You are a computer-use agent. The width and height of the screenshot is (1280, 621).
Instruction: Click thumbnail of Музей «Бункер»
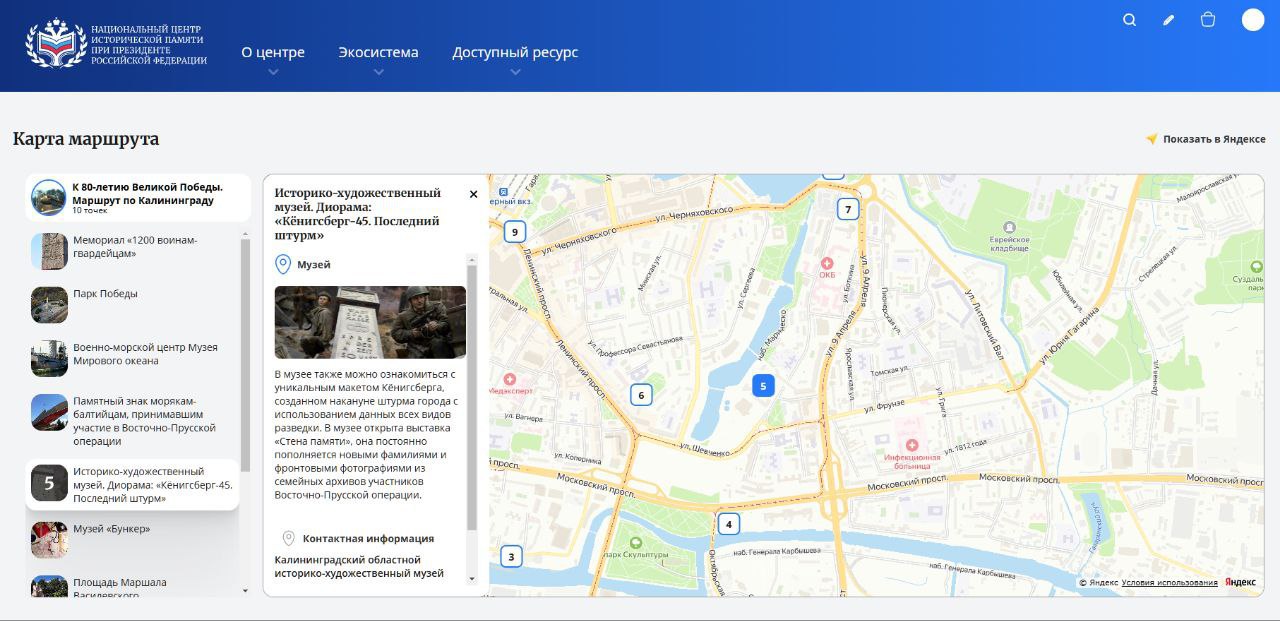[x=49, y=540]
